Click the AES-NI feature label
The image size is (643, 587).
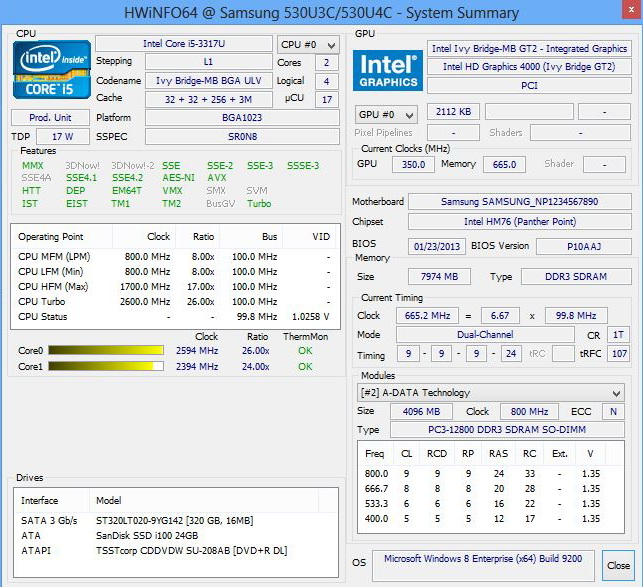tap(178, 178)
